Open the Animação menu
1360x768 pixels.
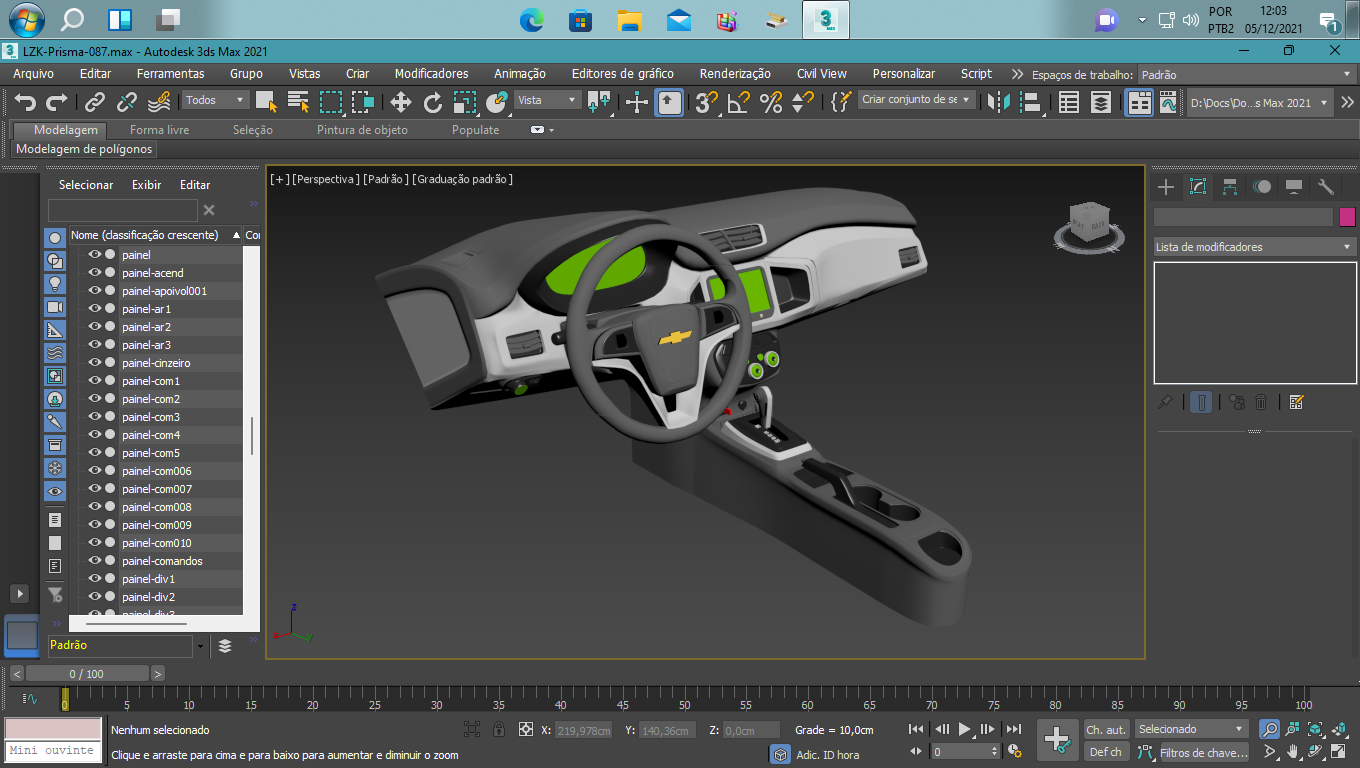coord(520,74)
